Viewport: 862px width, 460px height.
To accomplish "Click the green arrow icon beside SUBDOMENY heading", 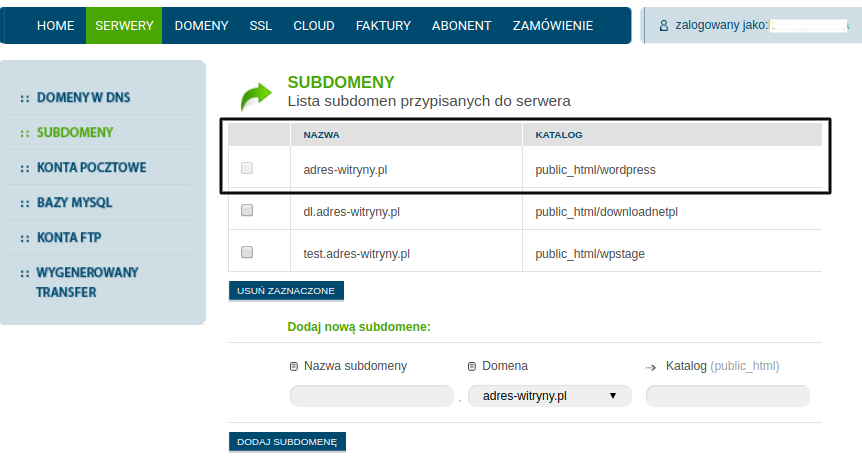I will tap(256, 97).
